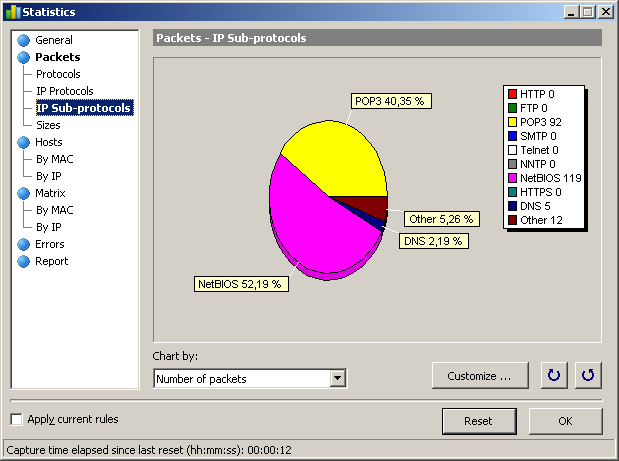Screen dimensions: 619x461
Task: Select the General tree item
Action: [x=54, y=40]
